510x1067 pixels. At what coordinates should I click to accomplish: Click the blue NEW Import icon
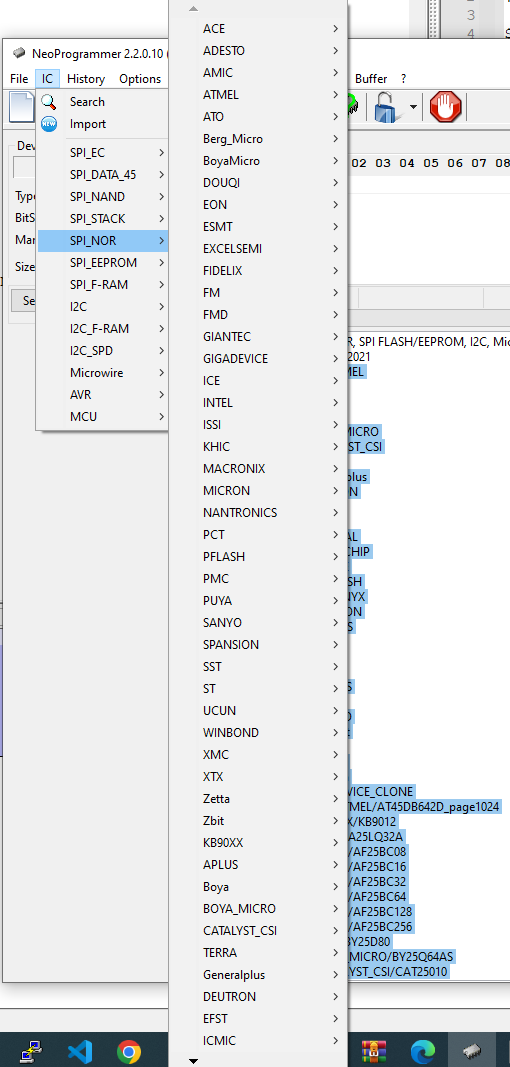49,124
